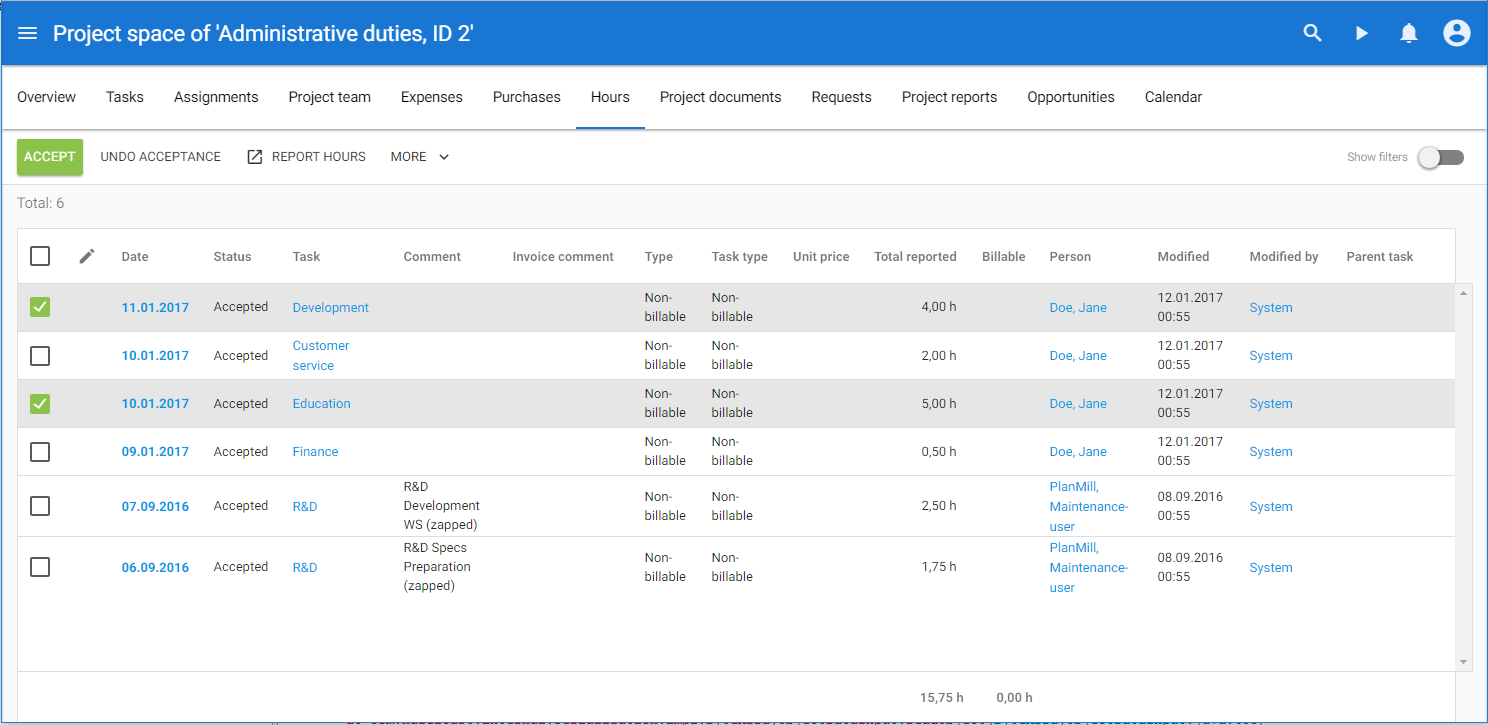Viewport: 1488px width, 725px height.
Task: Open the Project team tab
Action: pyautogui.click(x=330, y=97)
